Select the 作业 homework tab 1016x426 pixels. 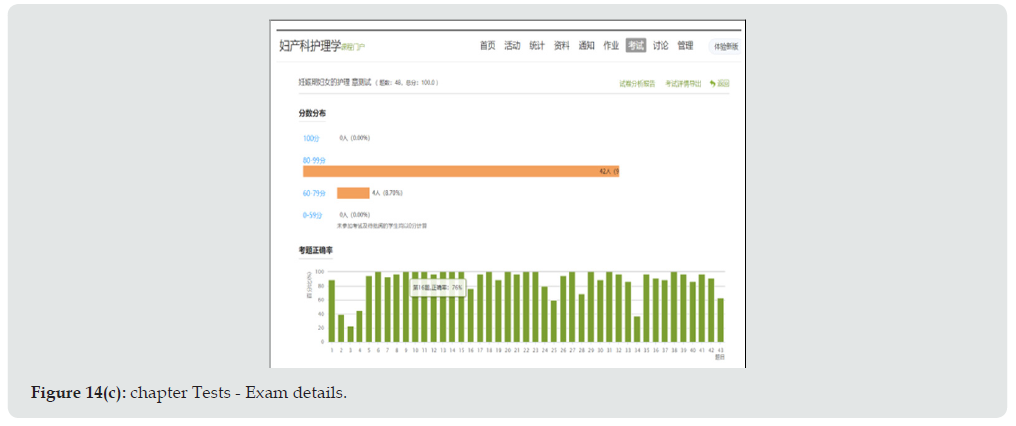click(x=611, y=46)
